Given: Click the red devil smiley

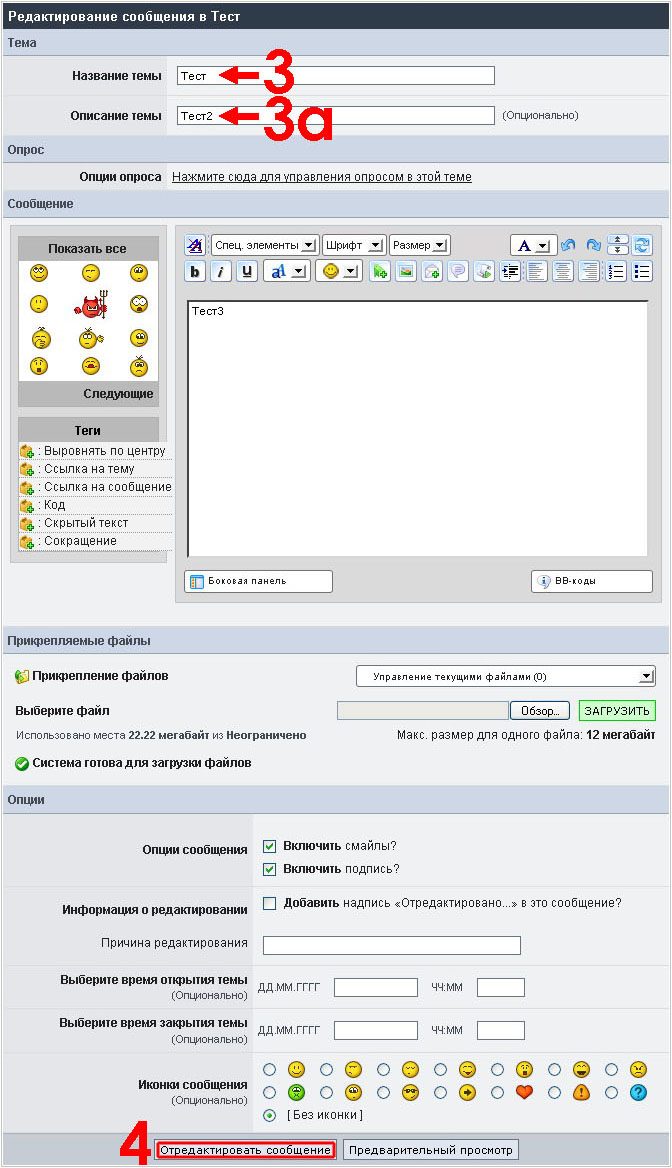Looking at the screenshot, I should click(90, 307).
